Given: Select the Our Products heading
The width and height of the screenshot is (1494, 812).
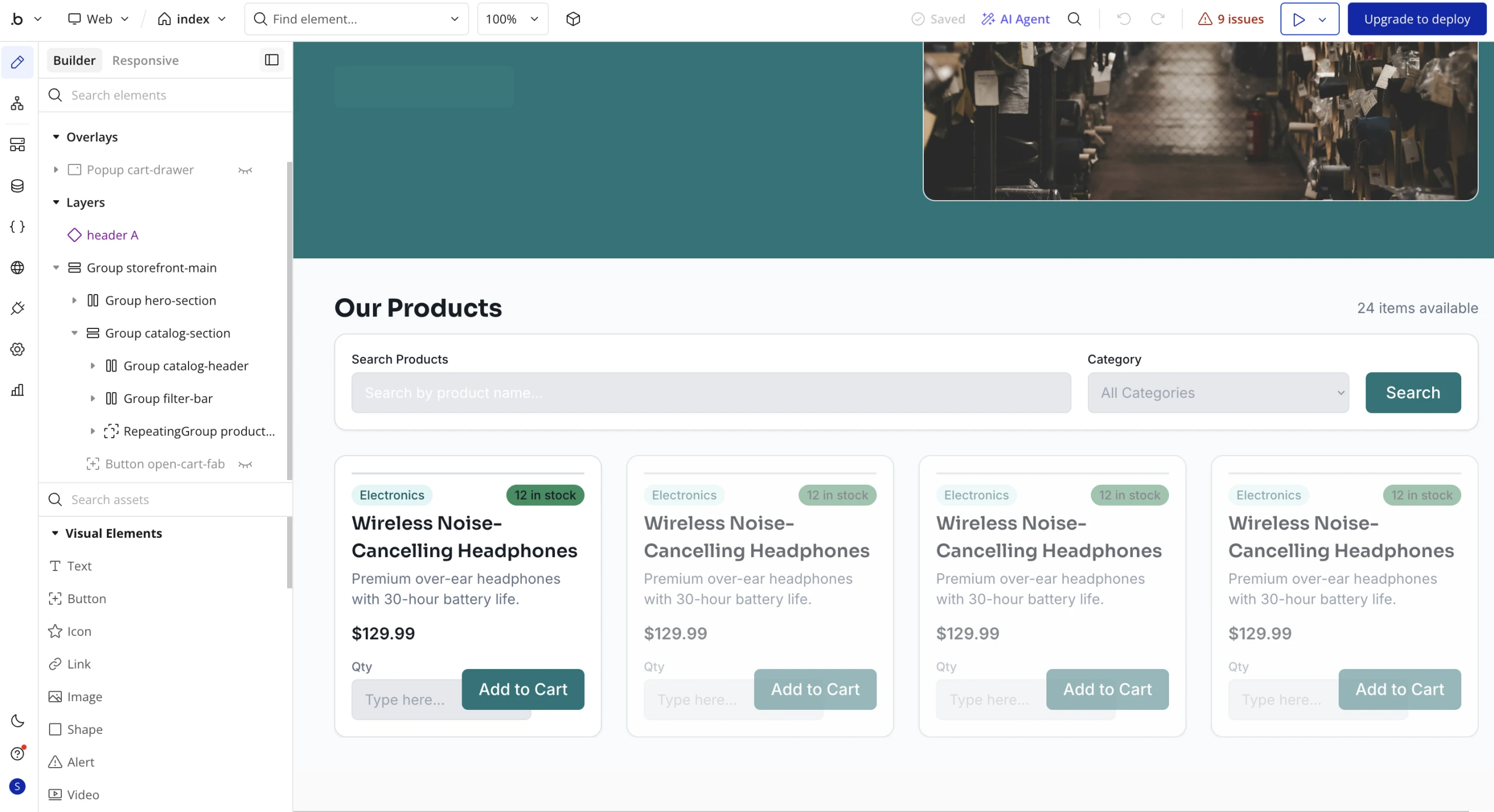Looking at the screenshot, I should (418, 308).
